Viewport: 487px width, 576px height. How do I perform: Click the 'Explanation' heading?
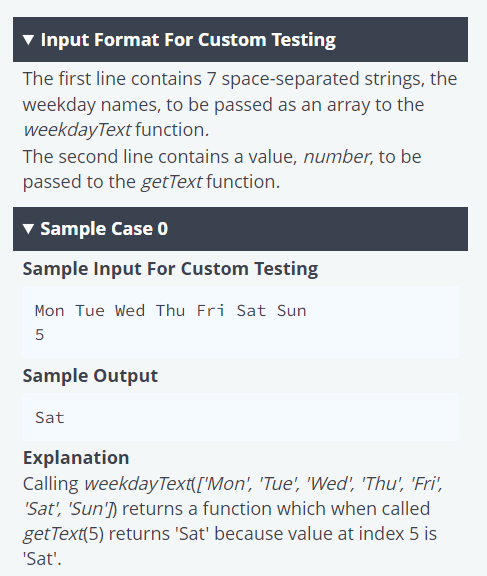point(76,458)
